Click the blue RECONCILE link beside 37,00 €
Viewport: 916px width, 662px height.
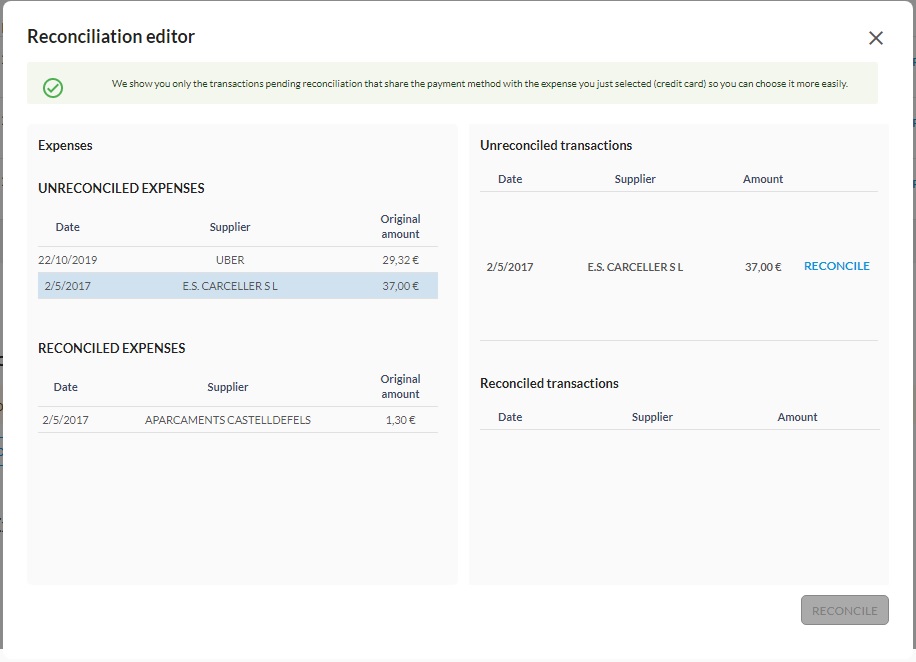(836, 266)
